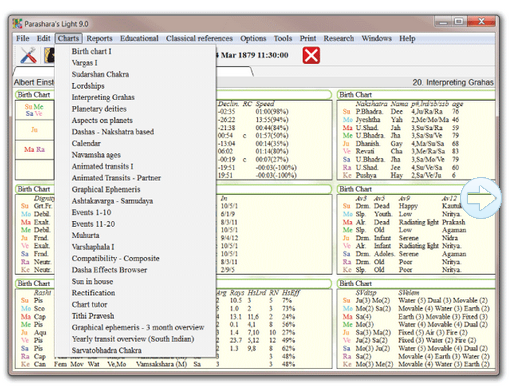This screenshot has height=392, width=518.
Task: Open the Reports menu
Action: 99,38
